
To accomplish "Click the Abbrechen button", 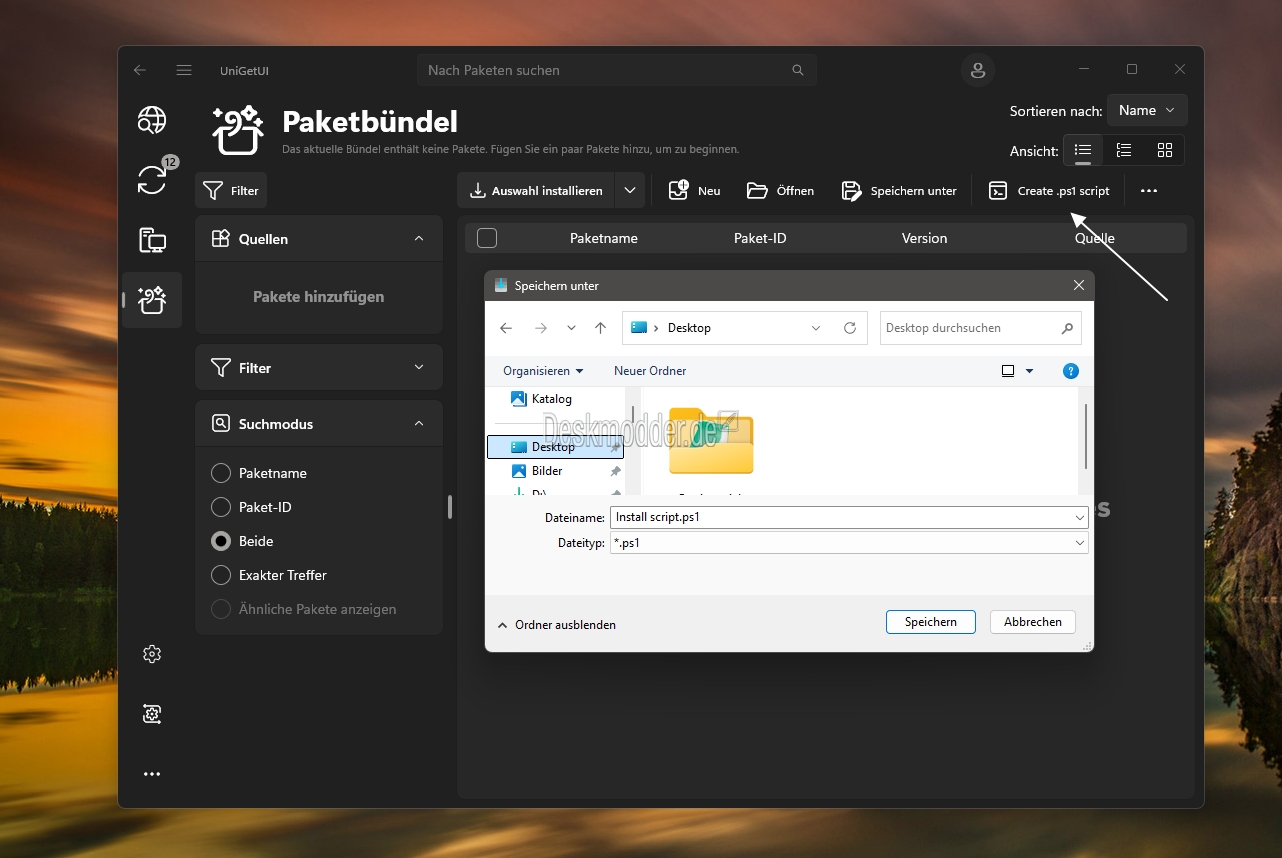I will pos(1033,622).
